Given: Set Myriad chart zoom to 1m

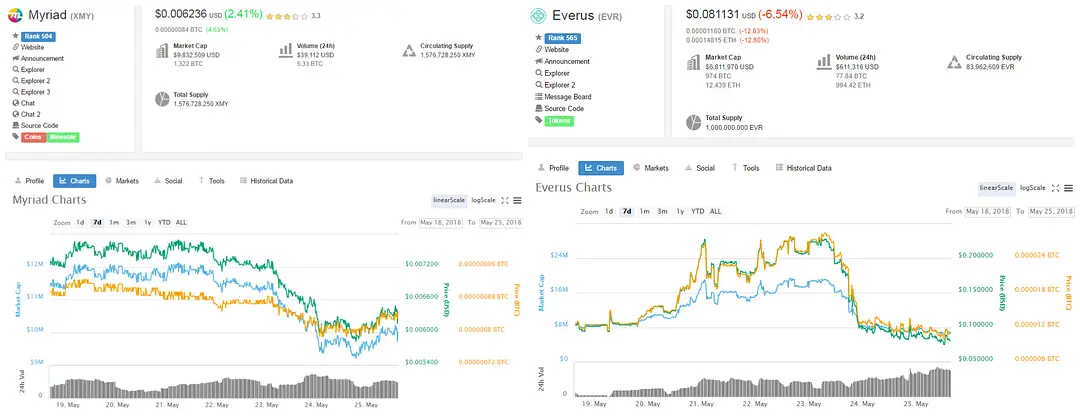Looking at the screenshot, I should 114,223.
